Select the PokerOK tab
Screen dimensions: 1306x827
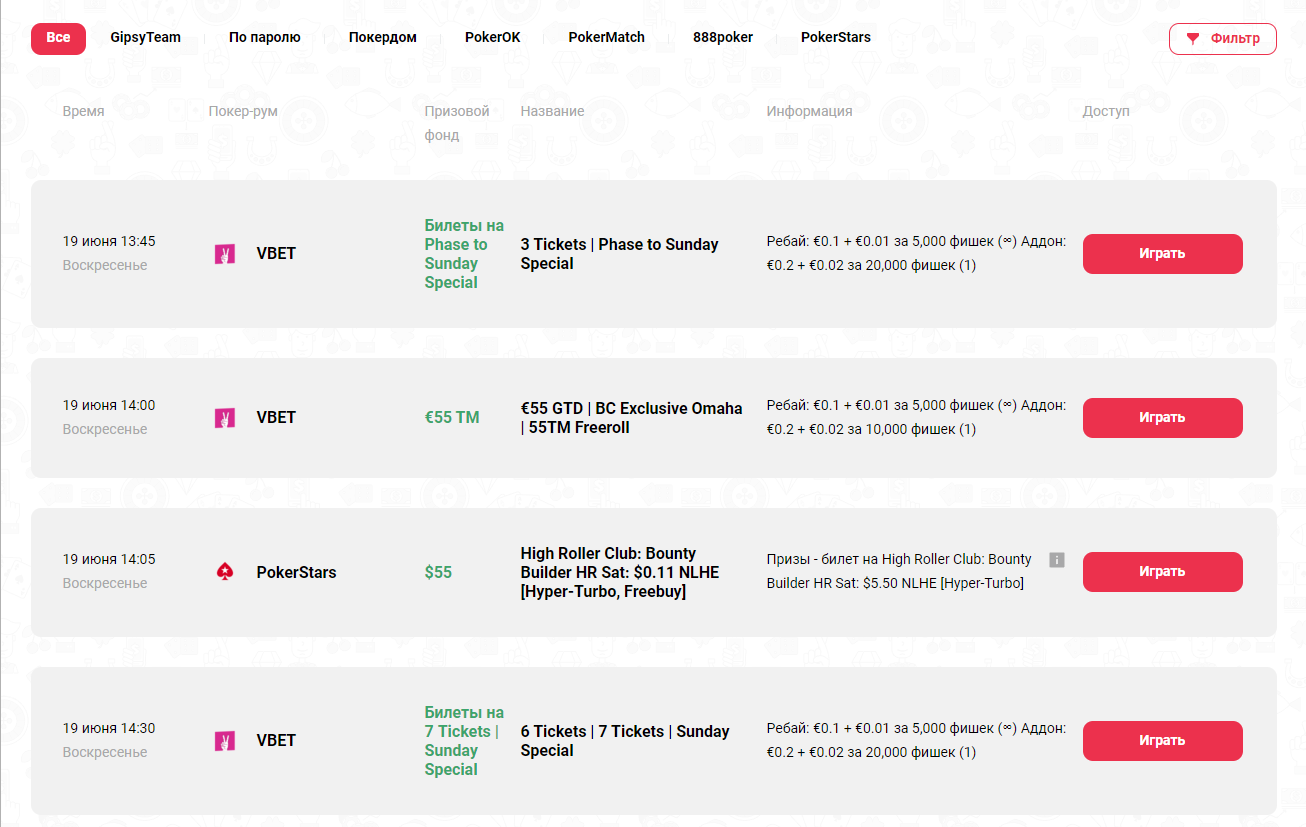tap(493, 38)
